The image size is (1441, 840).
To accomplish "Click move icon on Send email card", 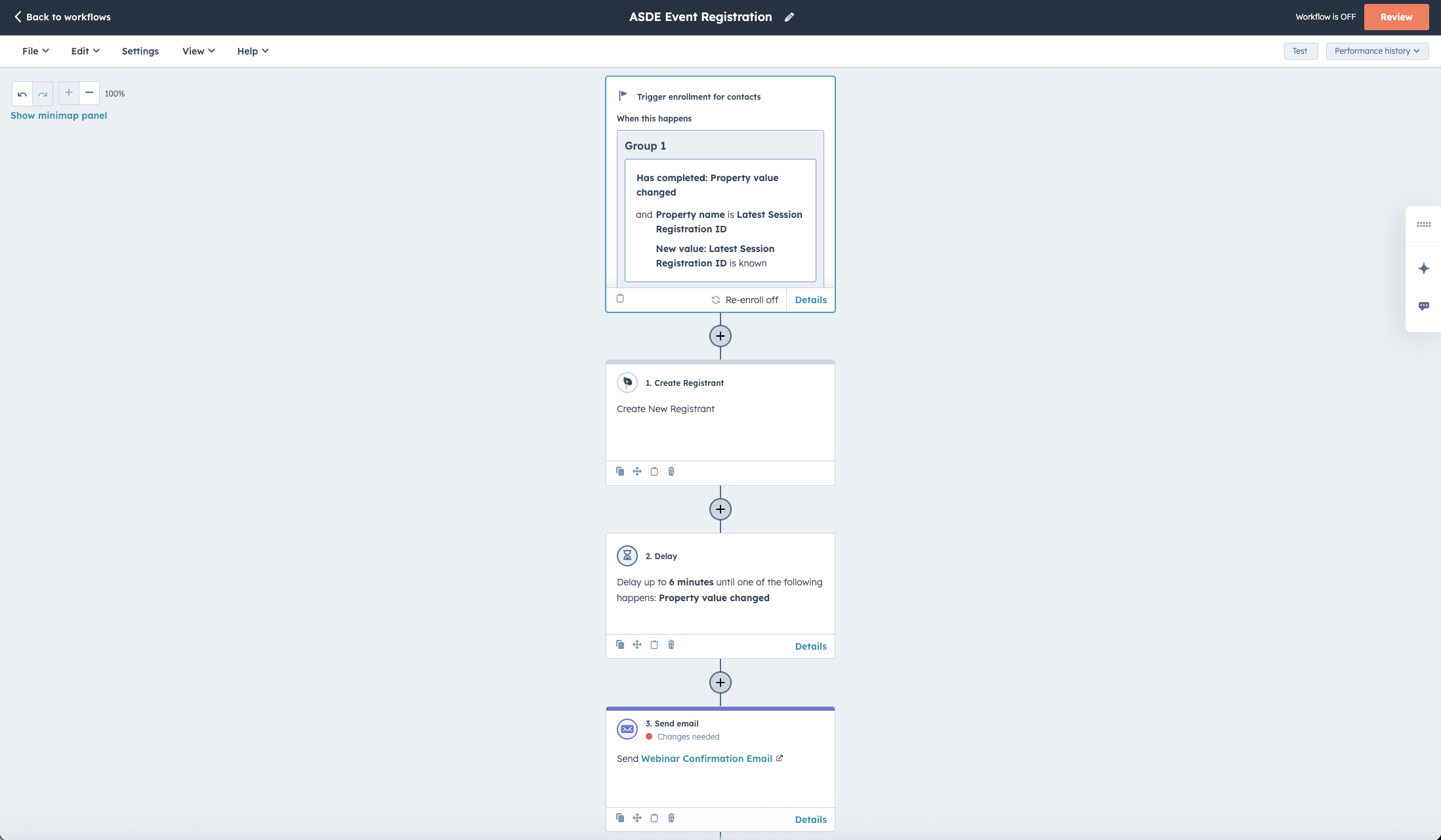I will (637, 818).
